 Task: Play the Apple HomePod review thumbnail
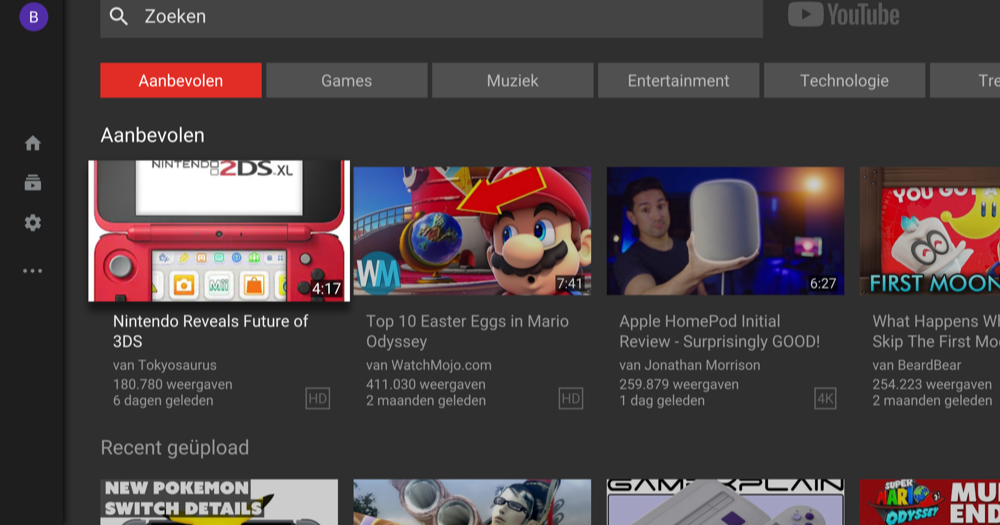coord(725,231)
